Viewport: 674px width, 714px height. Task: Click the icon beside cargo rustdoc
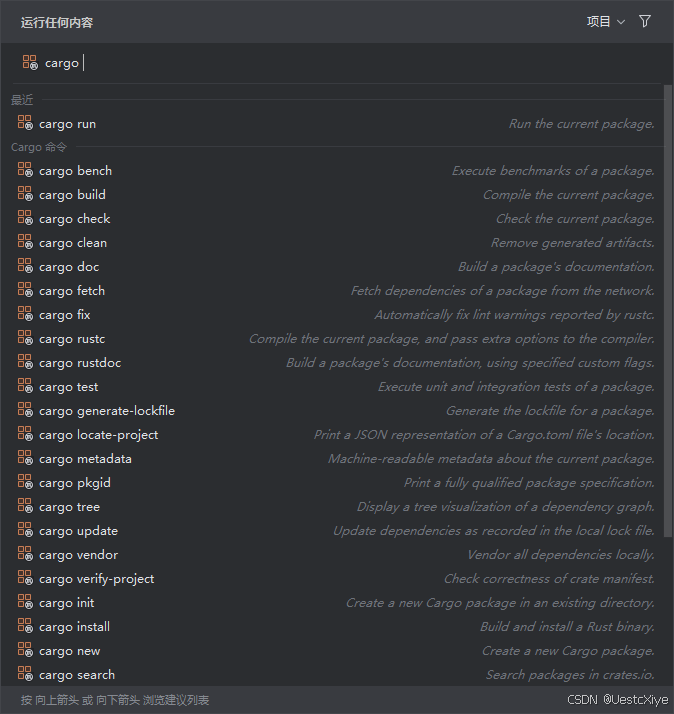[x=25, y=362]
